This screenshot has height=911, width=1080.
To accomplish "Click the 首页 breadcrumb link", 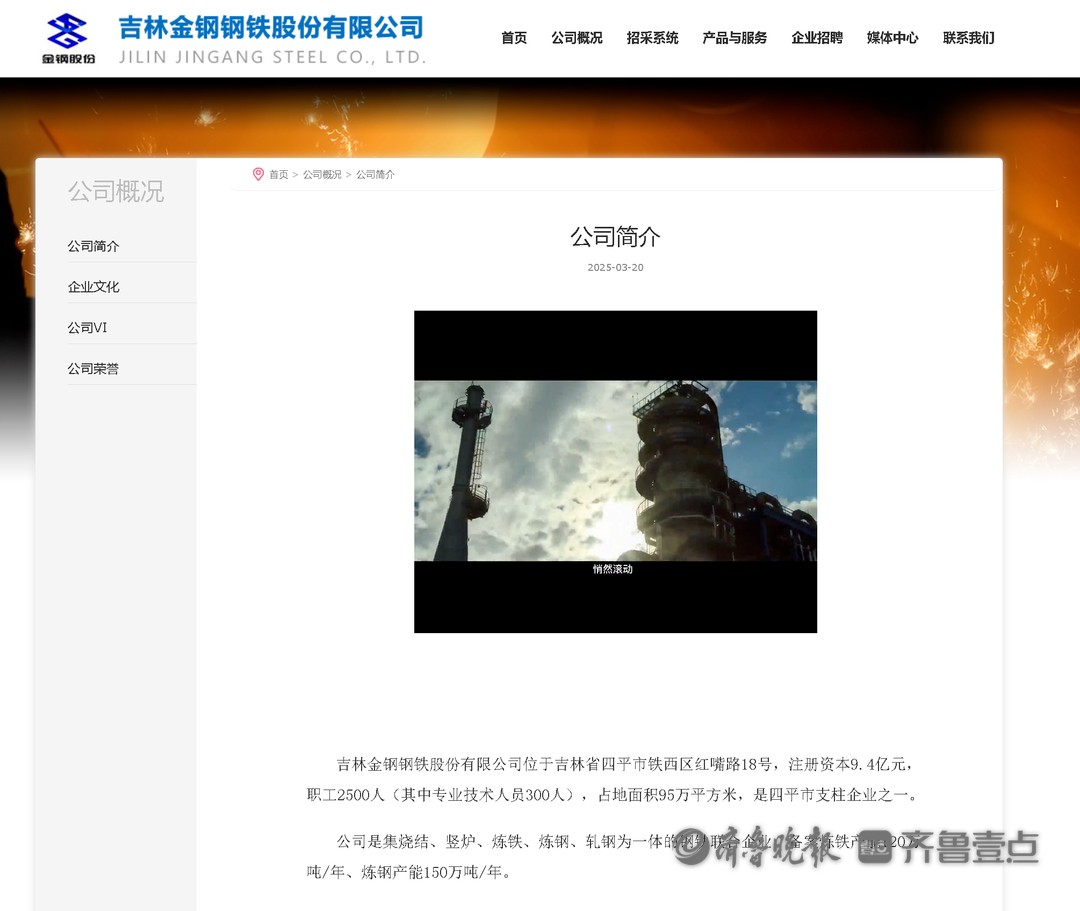I will click(x=278, y=174).
